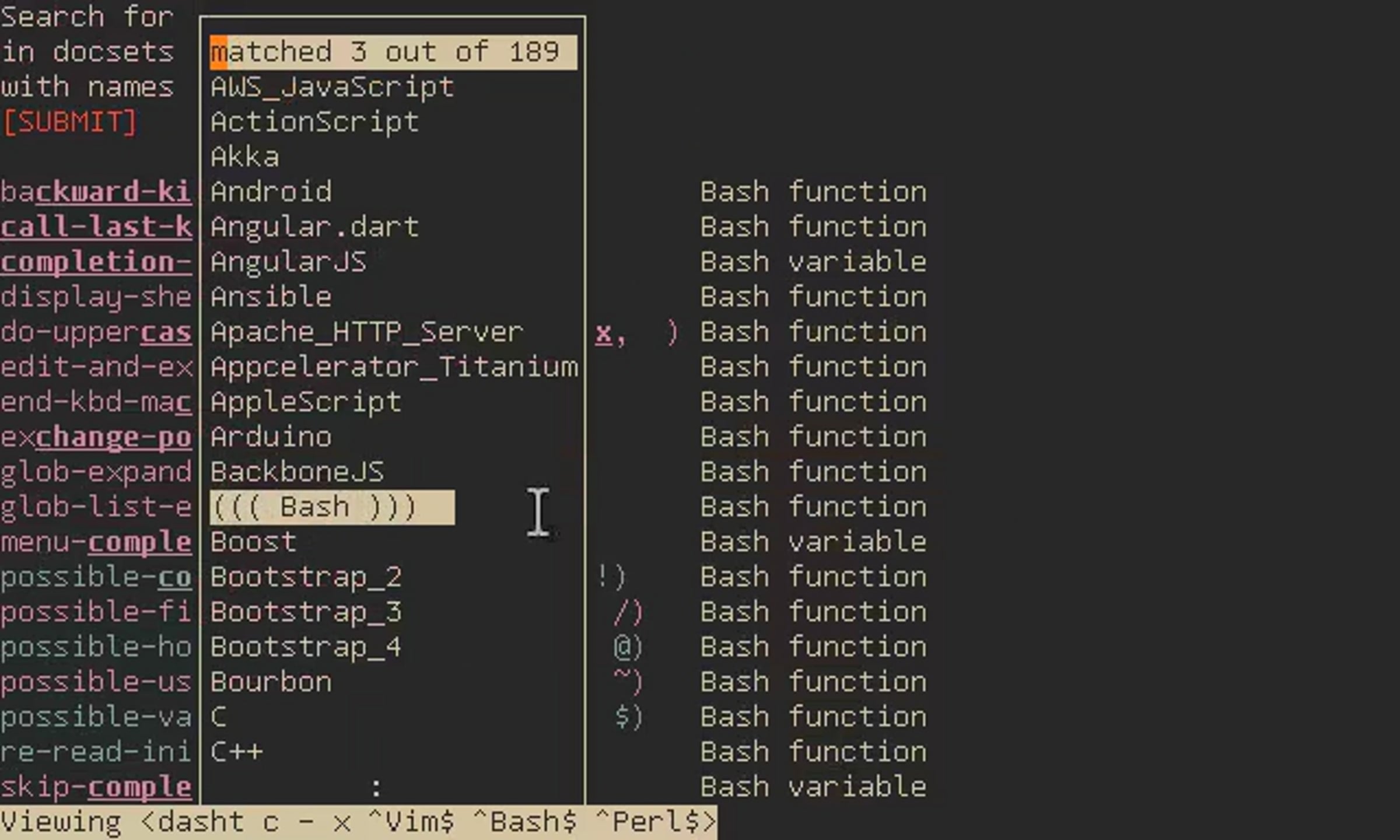Select Apache_HTTP_Server docset entry
Viewport: 1400px width, 840px height.
[x=367, y=332]
